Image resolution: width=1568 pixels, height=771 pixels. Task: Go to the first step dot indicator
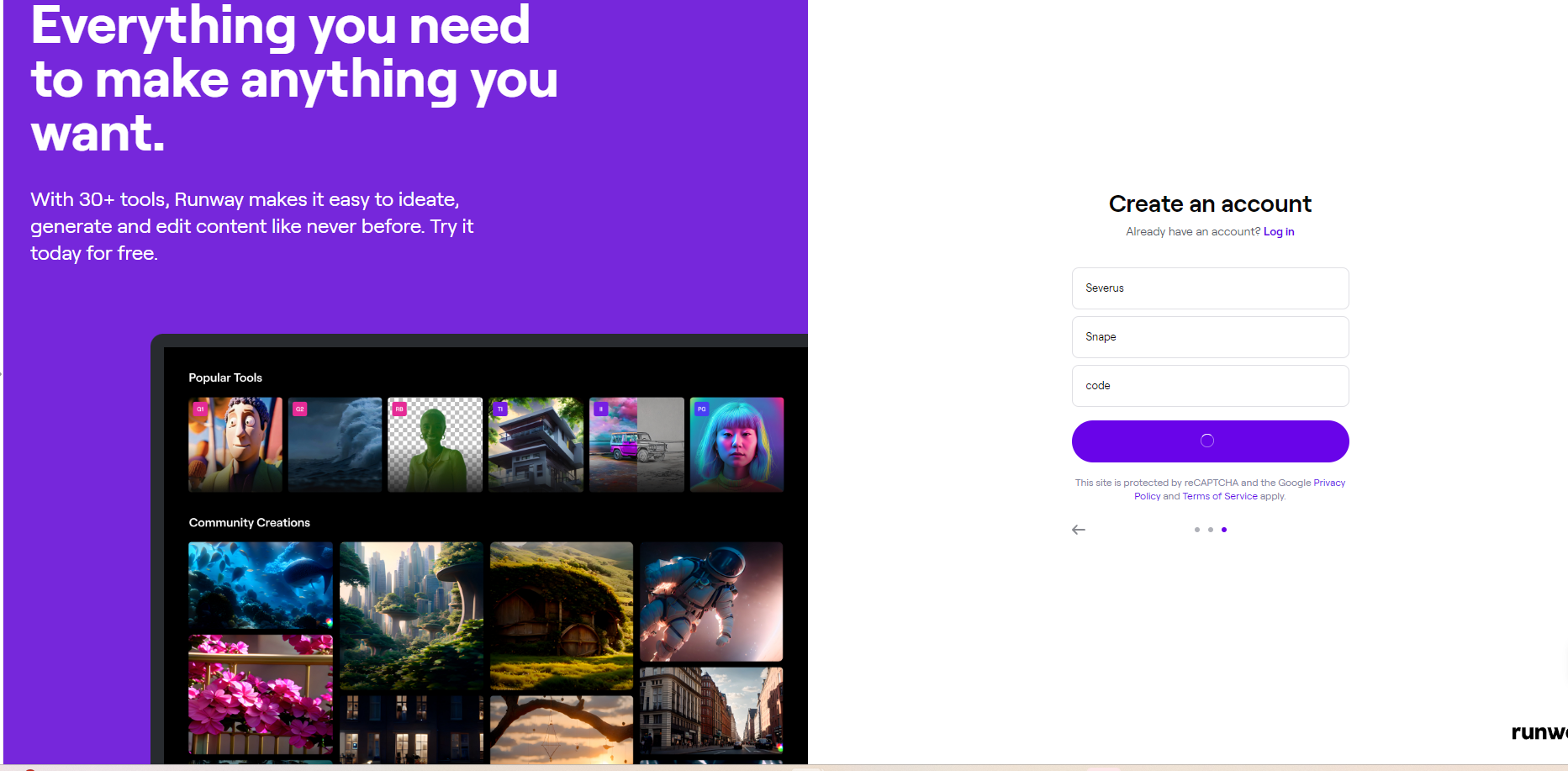pos(1197,530)
